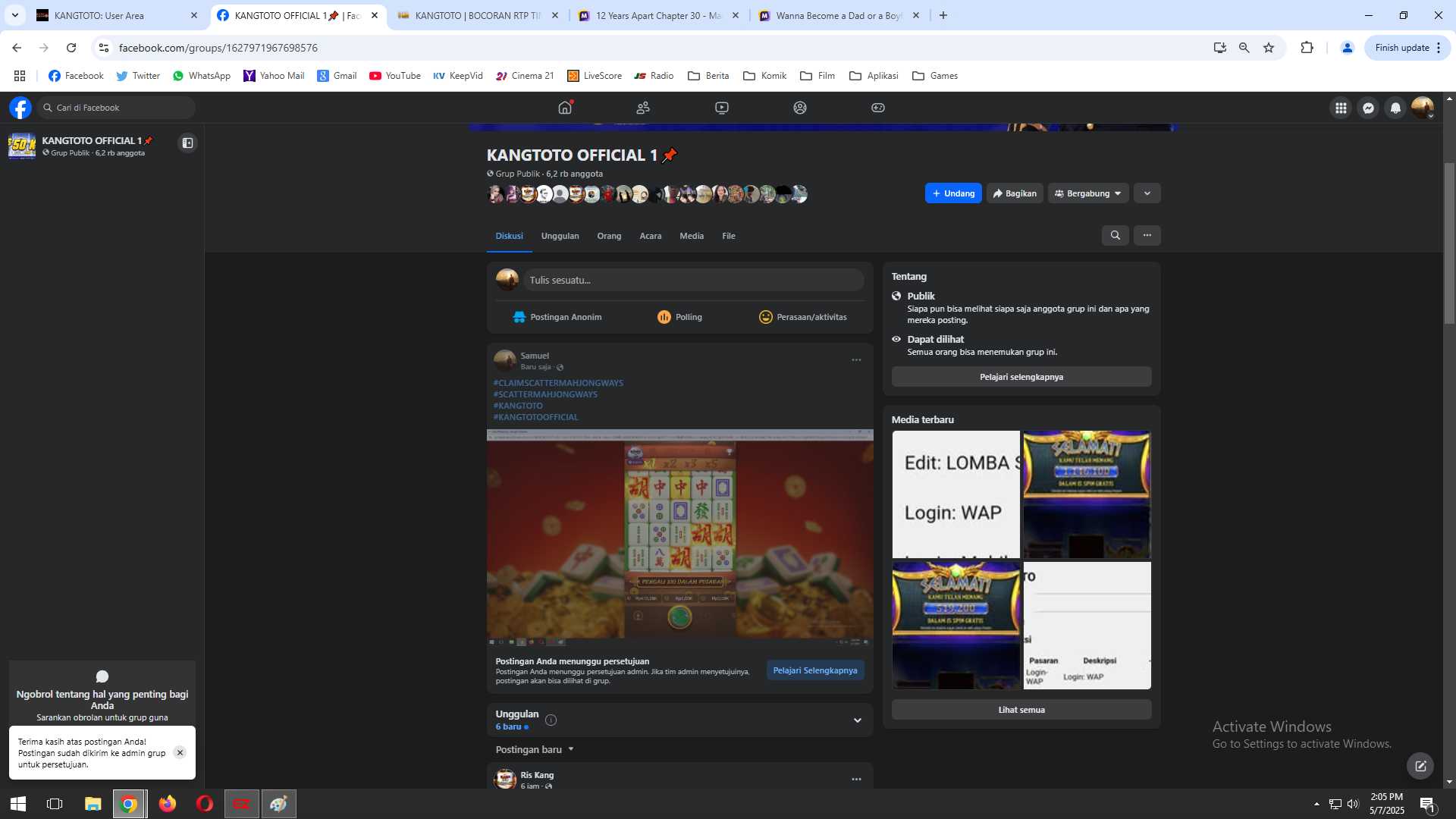
Task: Open Chrome extensions puzzle icon
Action: pos(1307,48)
